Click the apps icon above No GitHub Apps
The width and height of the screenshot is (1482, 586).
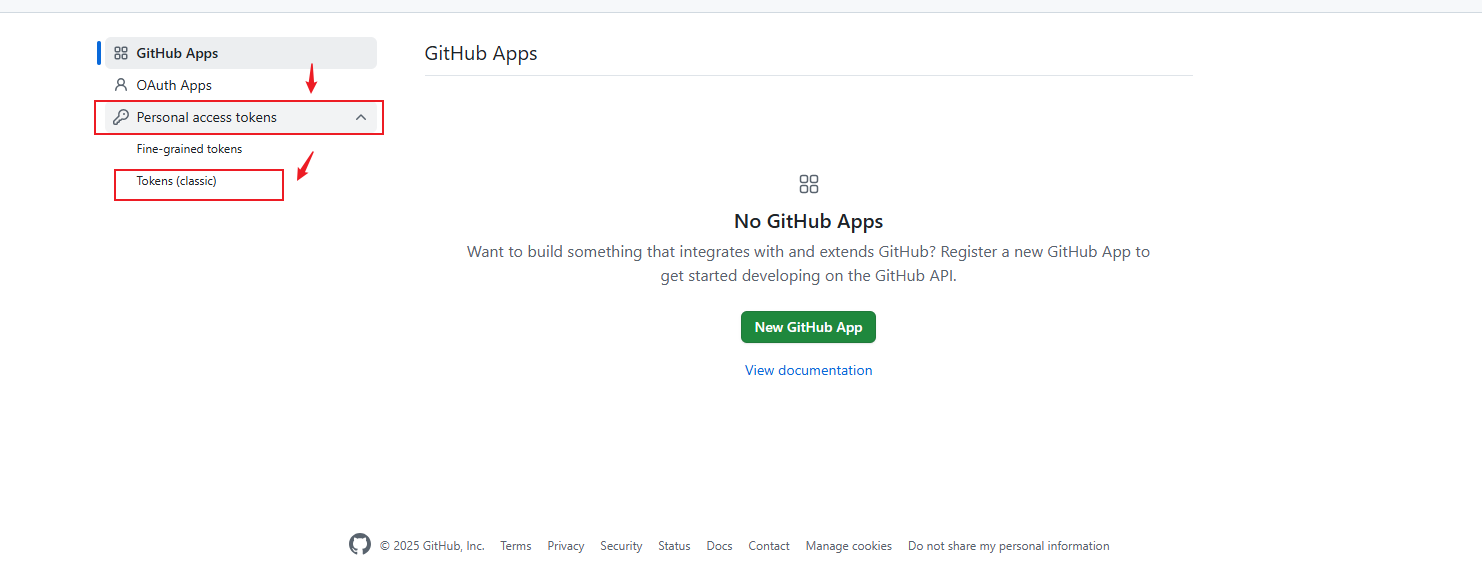click(x=809, y=184)
